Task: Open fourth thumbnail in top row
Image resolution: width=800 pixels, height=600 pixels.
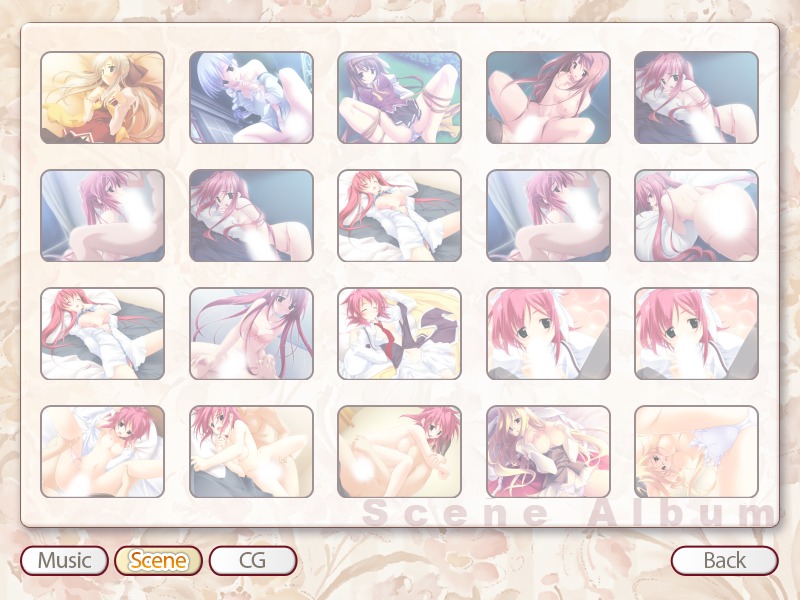Action: point(548,97)
